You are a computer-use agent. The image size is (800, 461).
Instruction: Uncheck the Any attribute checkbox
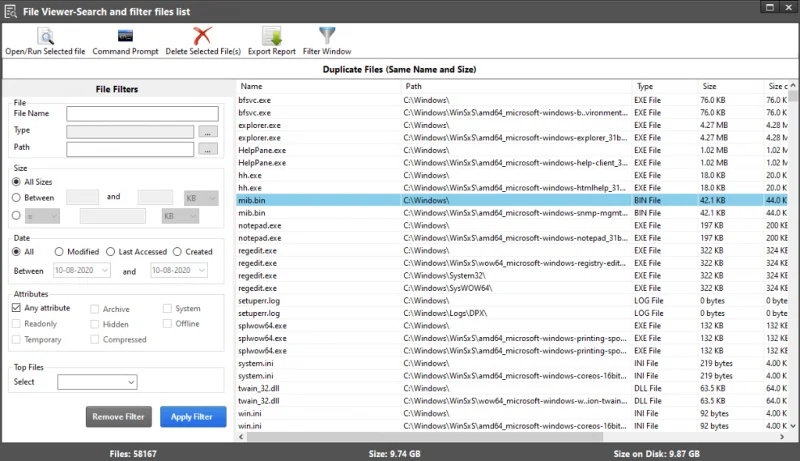[17, 308]
